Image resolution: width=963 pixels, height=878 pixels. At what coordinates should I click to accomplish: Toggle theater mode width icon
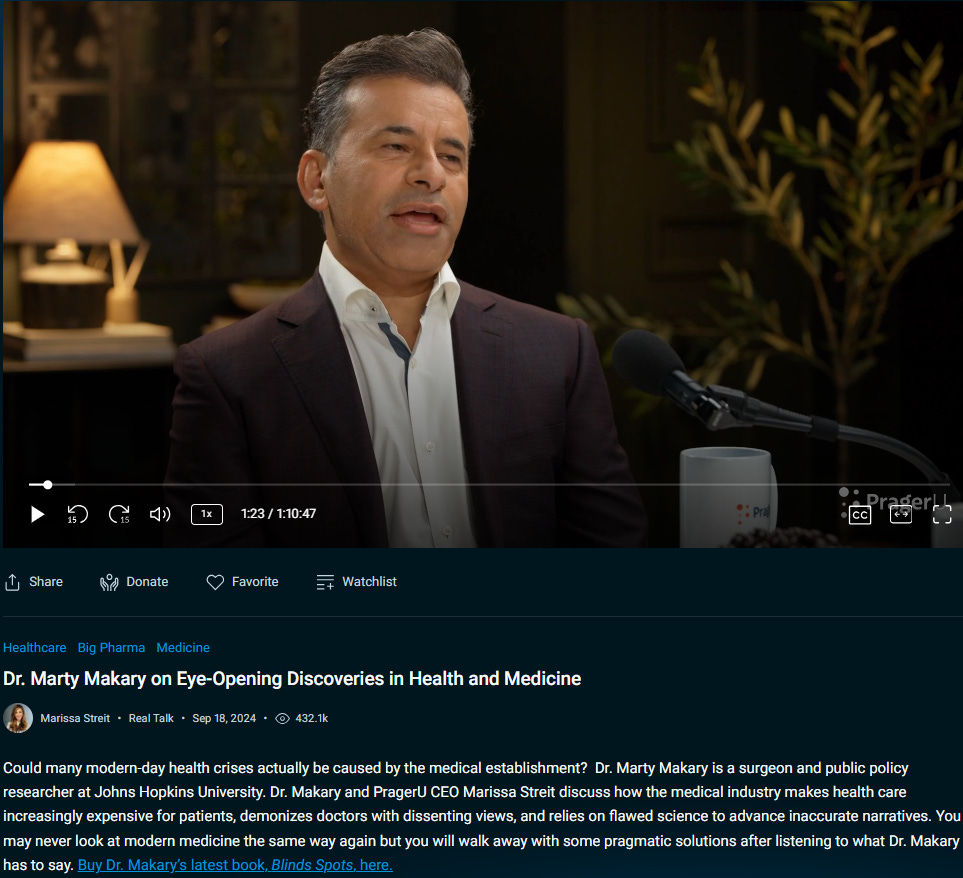tap(901, 515)
